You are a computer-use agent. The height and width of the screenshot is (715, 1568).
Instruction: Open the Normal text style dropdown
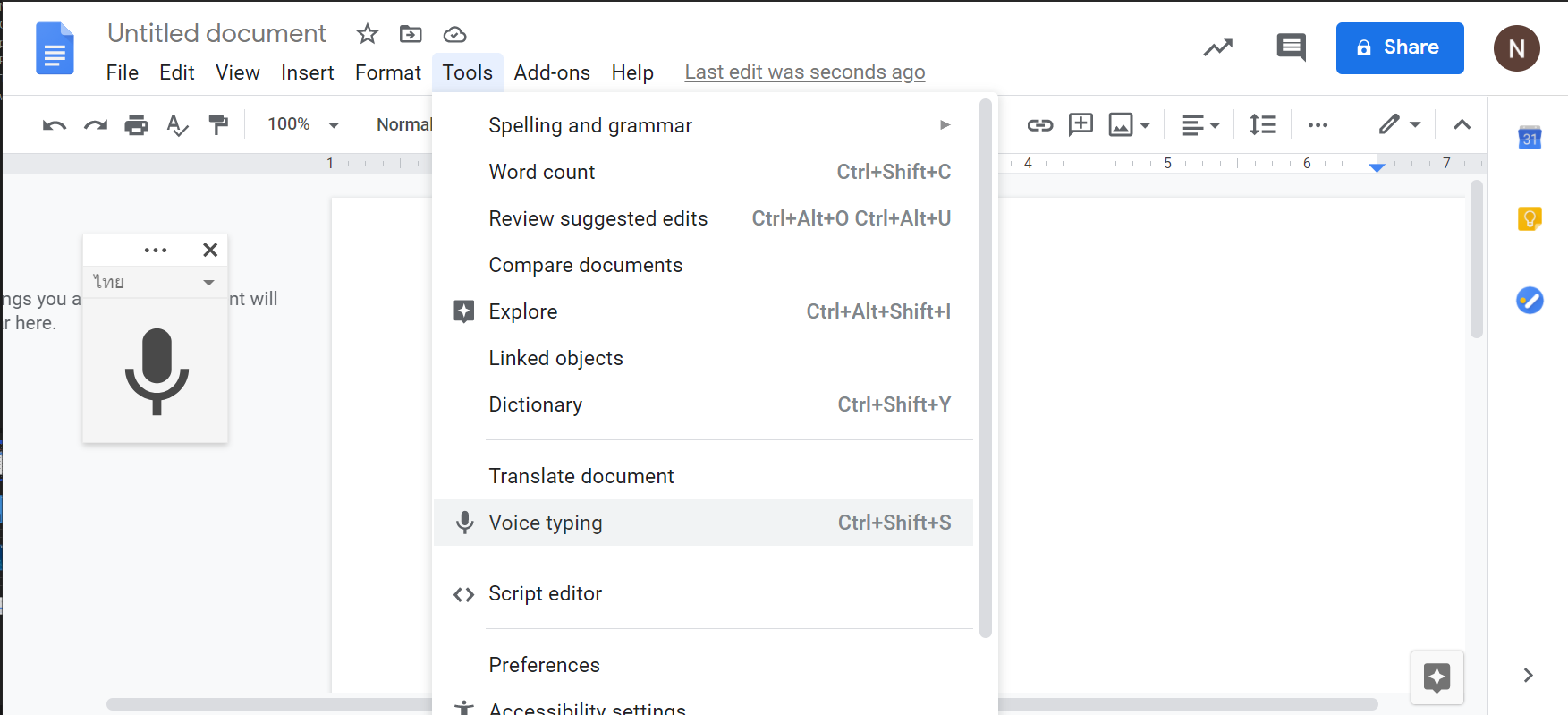(404, 124)
